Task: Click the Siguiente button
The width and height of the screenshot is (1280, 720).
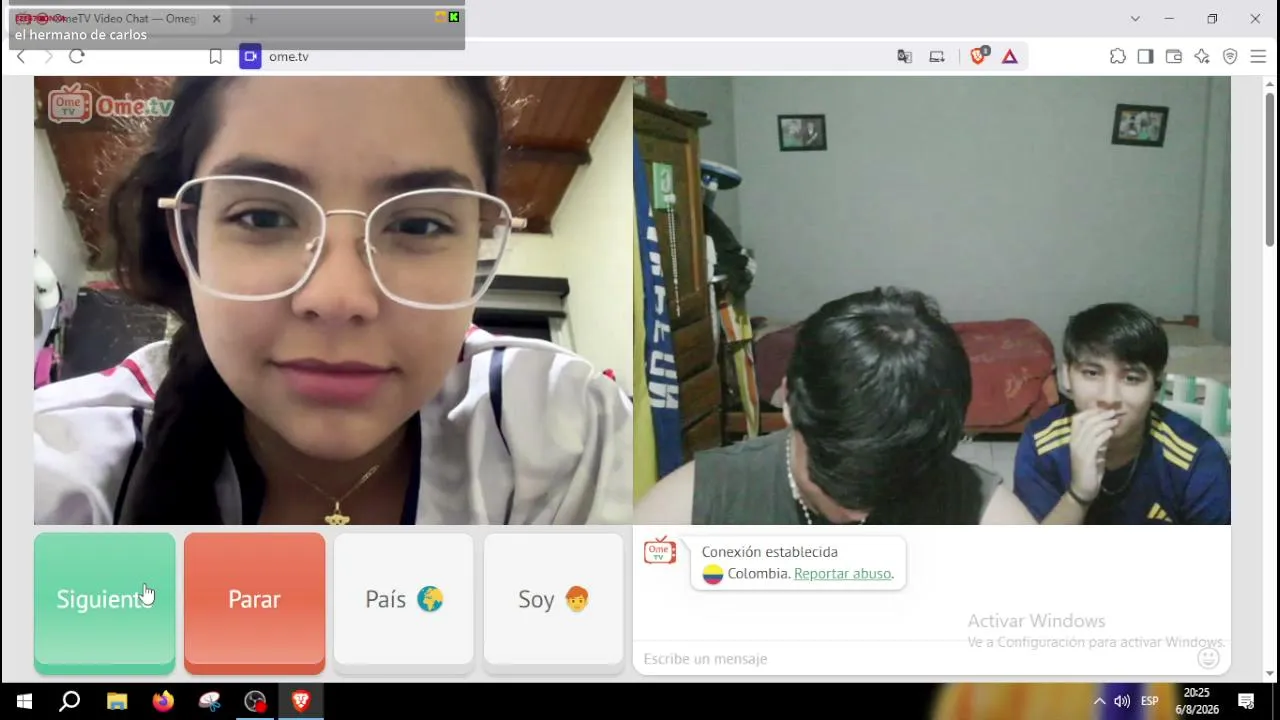Action: click(x=105, y=600)
